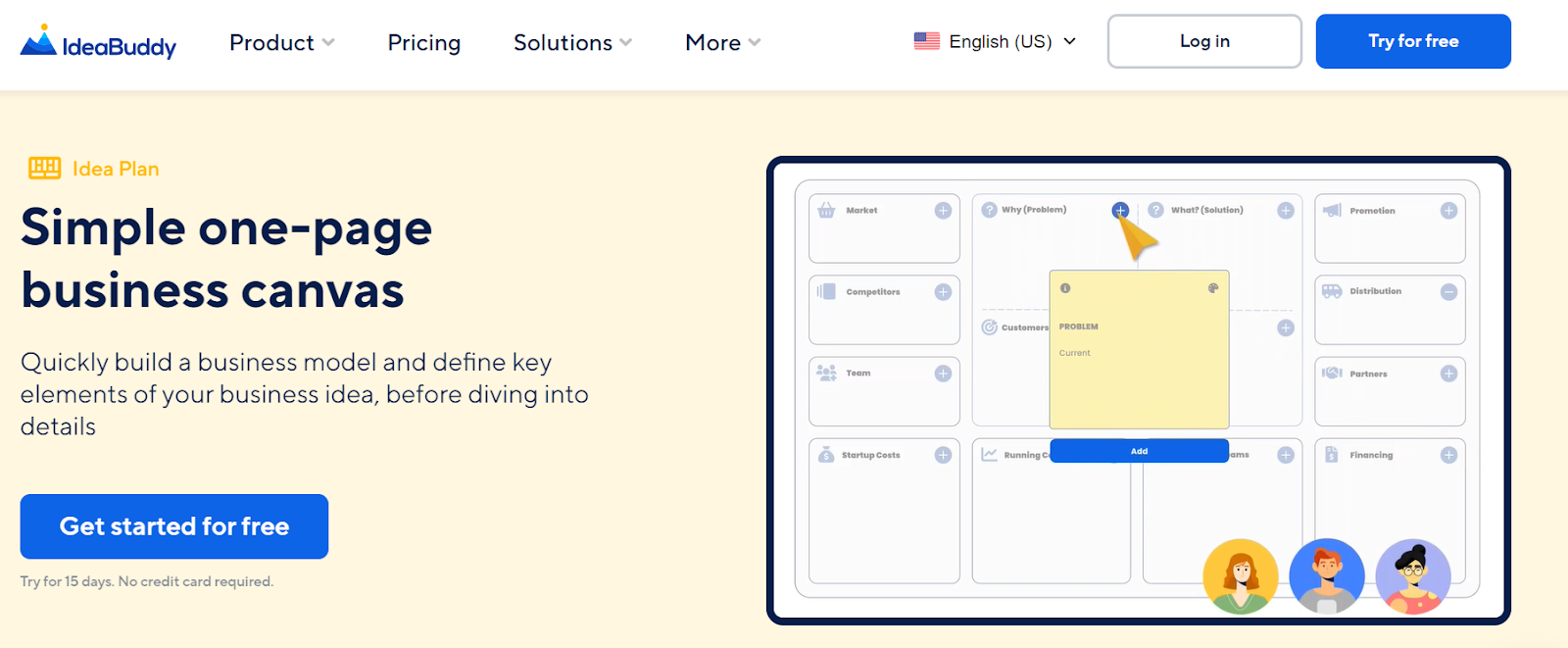
Task: Click the PROBLEM heading on sticky note
Action: pos(1078,326)
